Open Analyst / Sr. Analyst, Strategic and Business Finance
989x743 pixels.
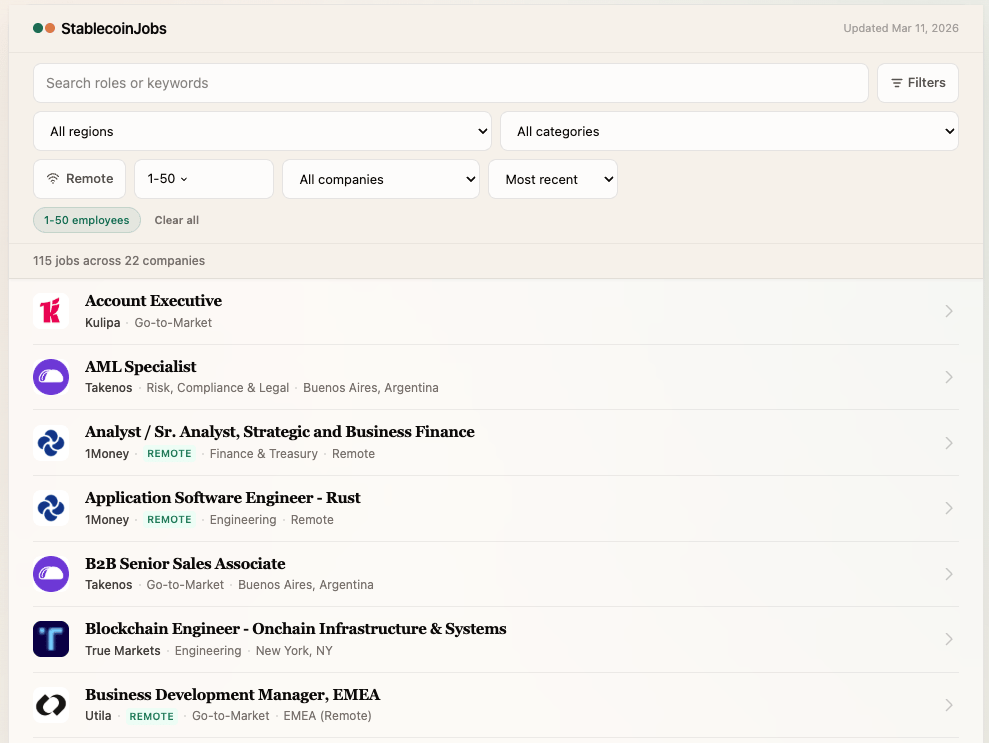click(x=280, y=432)
